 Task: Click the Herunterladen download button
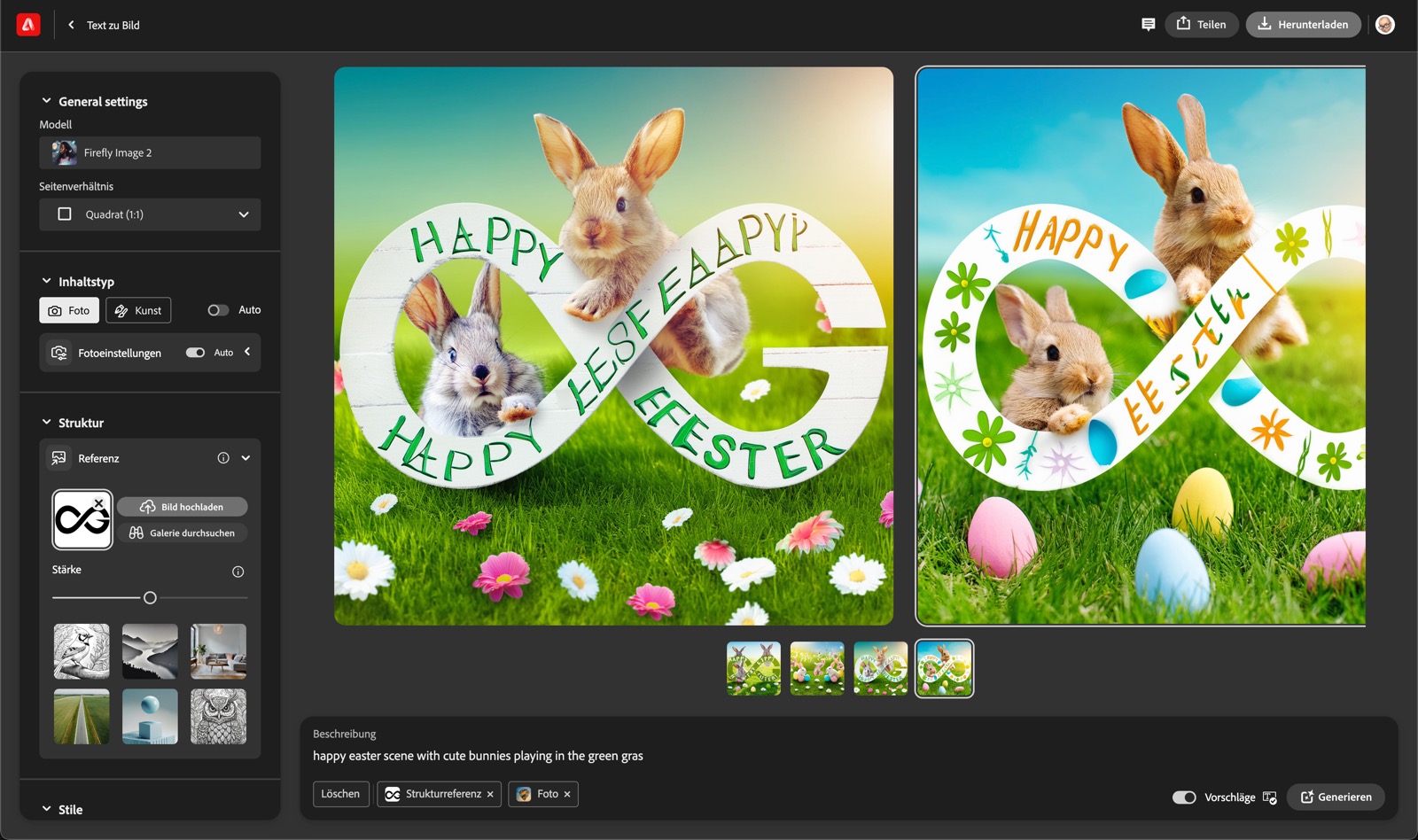1304,25
